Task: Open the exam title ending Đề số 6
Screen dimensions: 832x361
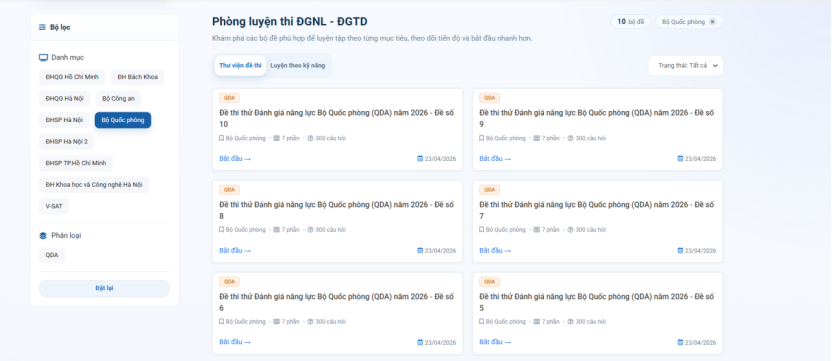Action: tap(337, 302)
